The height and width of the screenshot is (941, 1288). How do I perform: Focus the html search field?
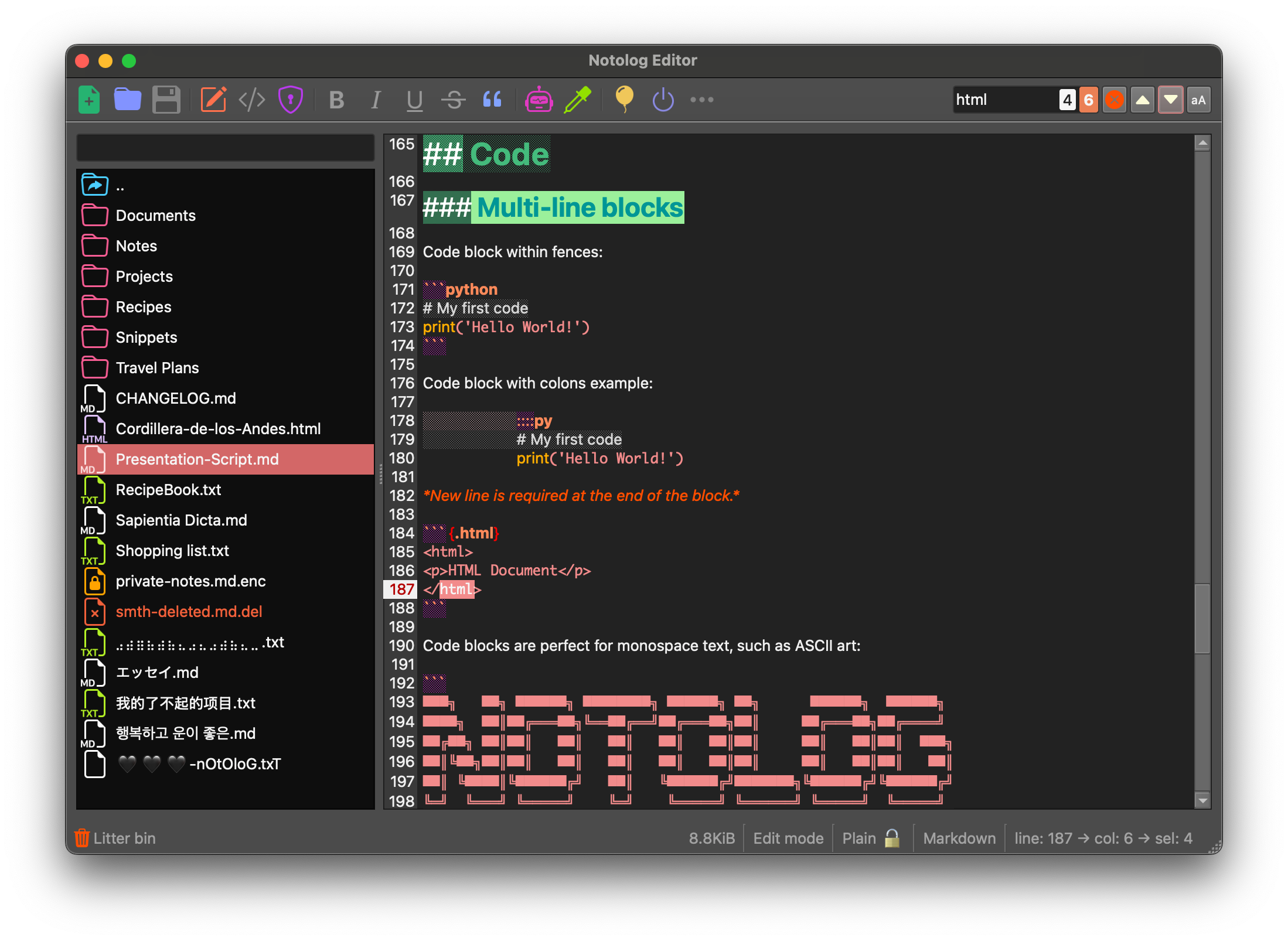coord(1005,100)
